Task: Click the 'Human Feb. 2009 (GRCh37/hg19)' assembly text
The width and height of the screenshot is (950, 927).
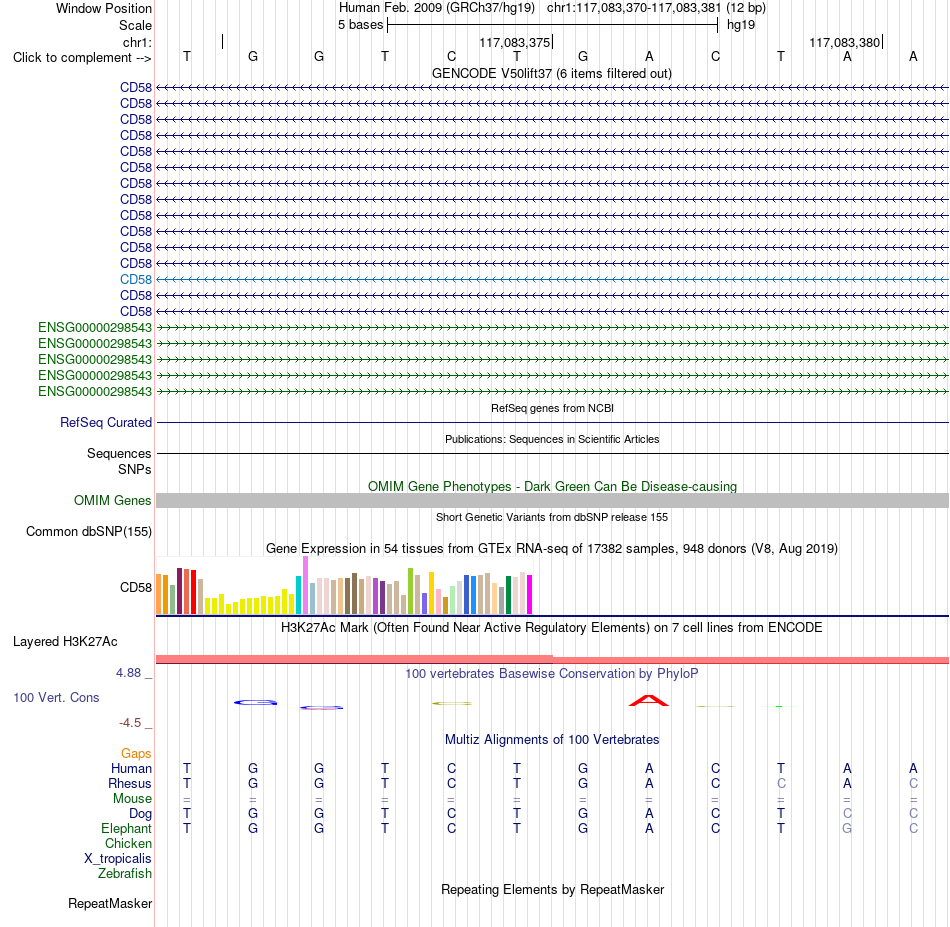Action: 437,8
